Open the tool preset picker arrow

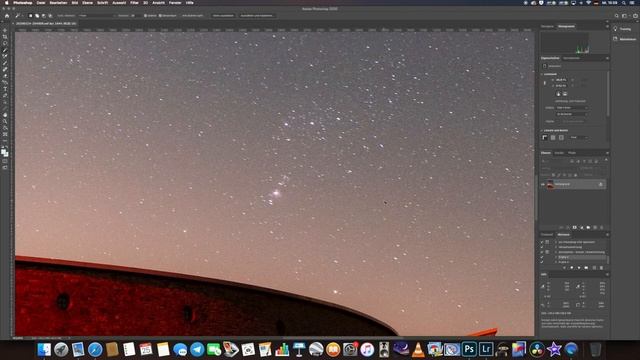click(22, 16)
